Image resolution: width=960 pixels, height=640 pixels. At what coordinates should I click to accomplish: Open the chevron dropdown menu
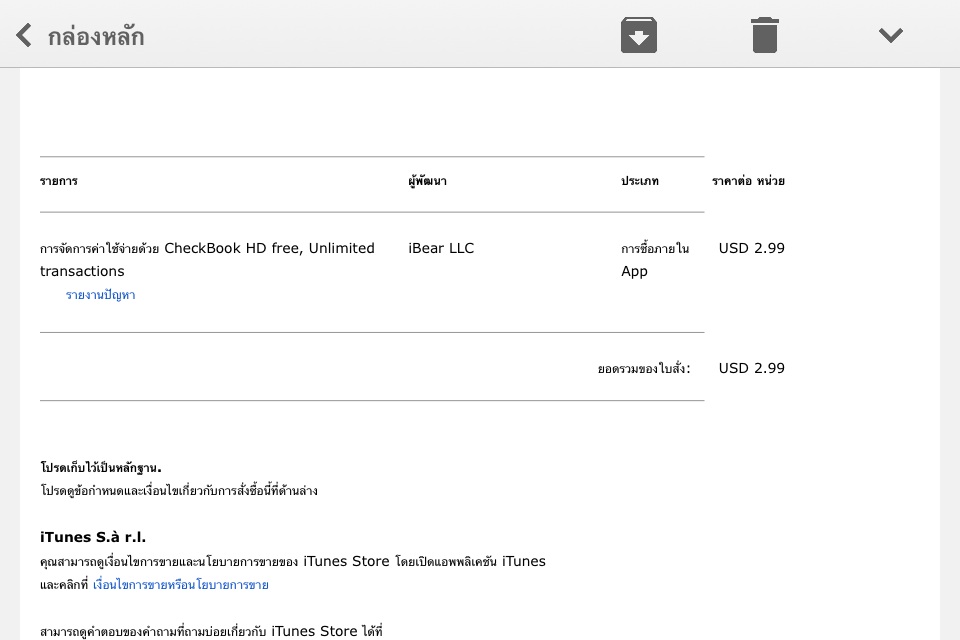pos(890,35)
